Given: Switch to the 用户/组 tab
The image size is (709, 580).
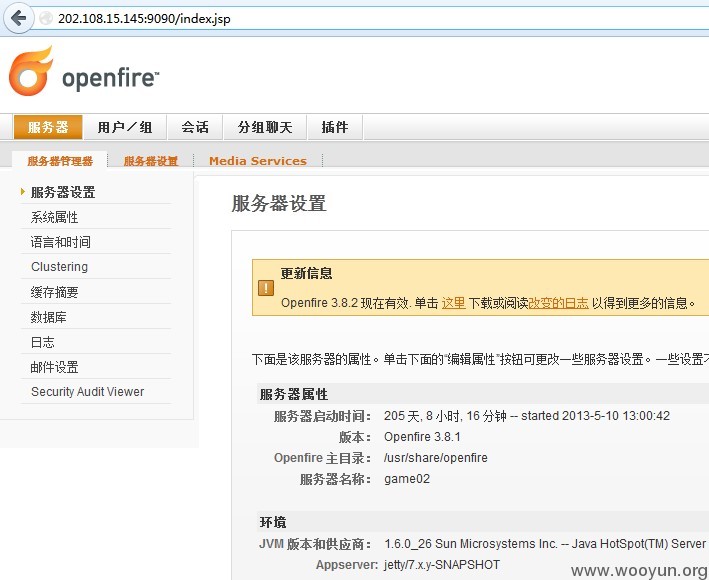Looking at the screenshot, I should click(x=125, y=127).
